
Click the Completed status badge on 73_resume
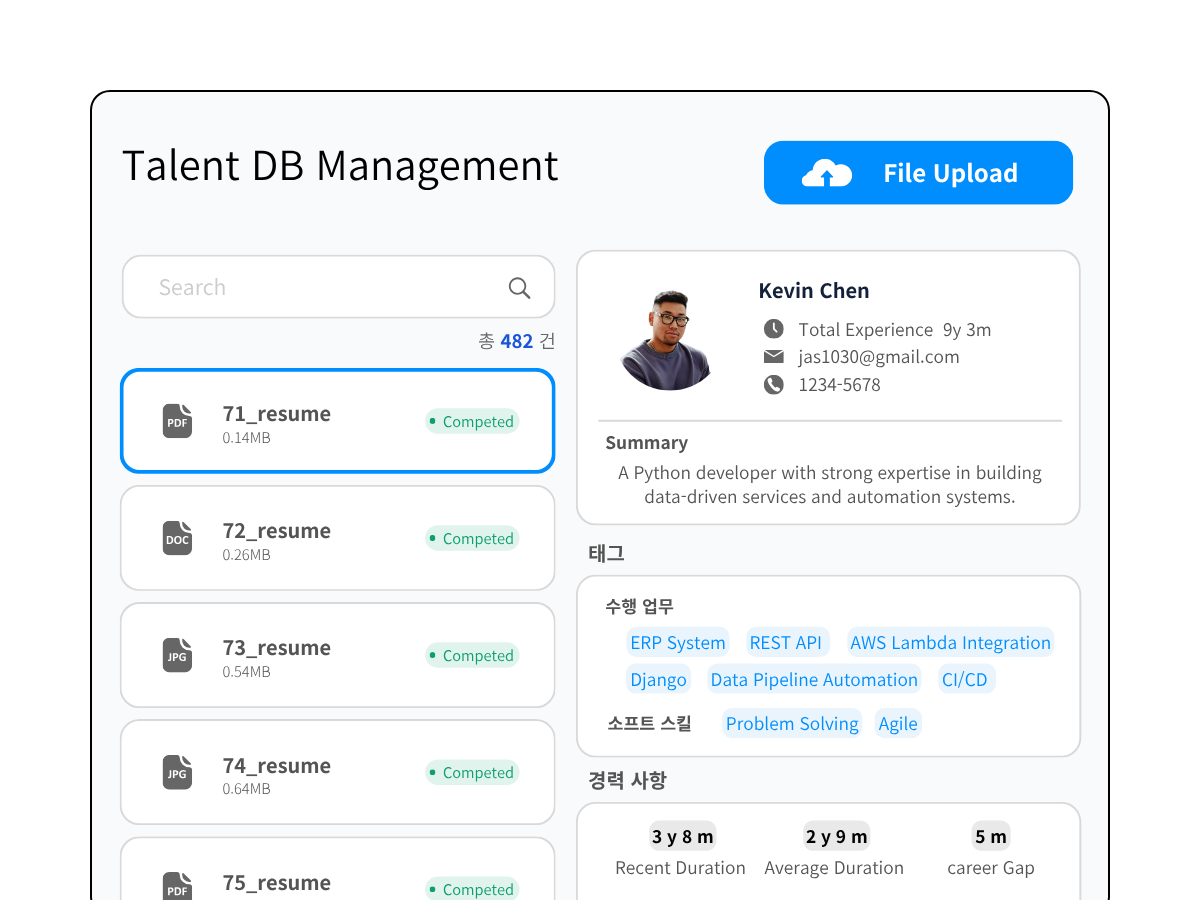pyautogui.click(x=472, y=656)
